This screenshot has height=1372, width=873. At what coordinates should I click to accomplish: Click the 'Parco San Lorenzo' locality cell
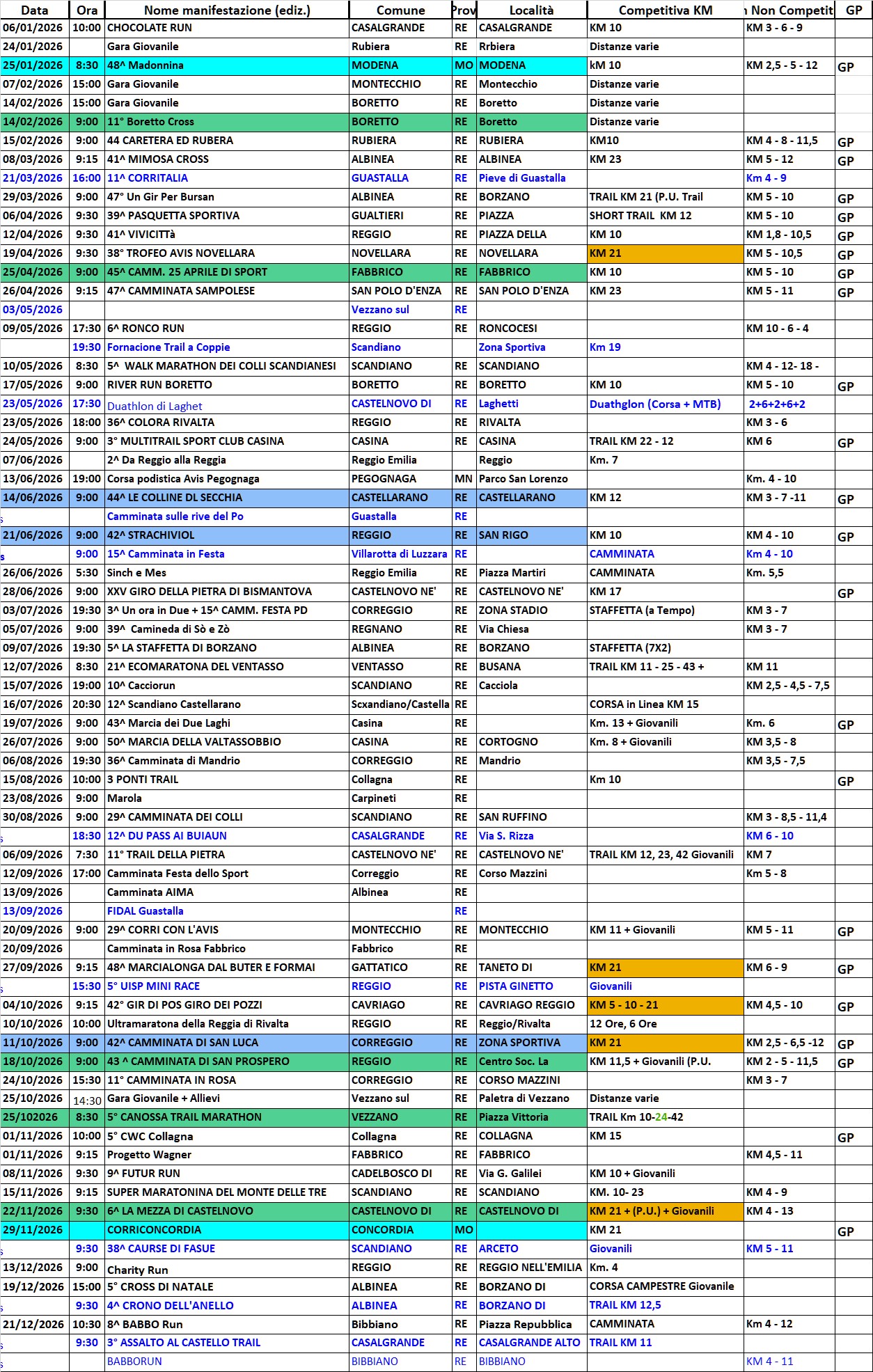pyautogui.click(x=532, y=479)
